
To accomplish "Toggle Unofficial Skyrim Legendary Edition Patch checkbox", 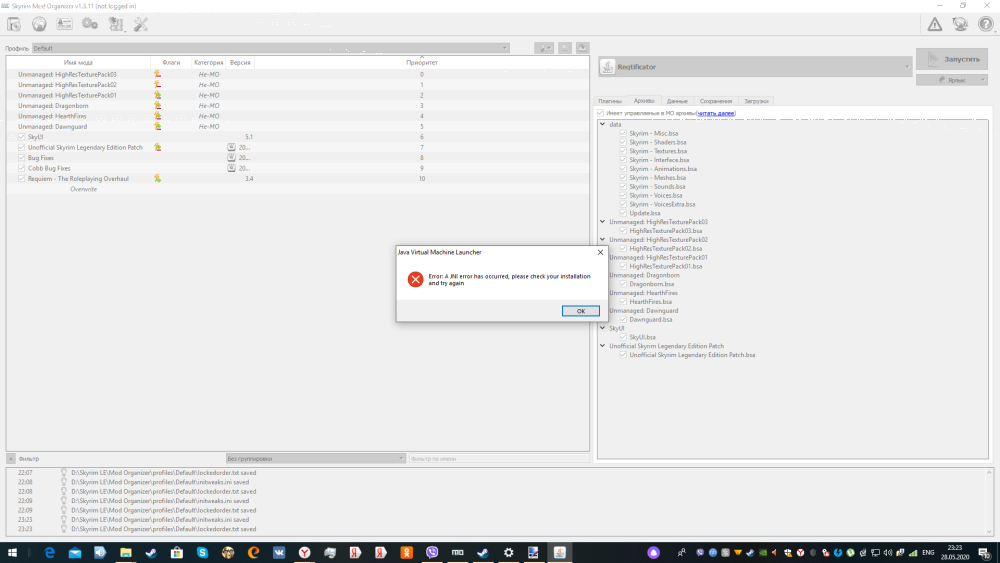I will click(x=22, y=147).
